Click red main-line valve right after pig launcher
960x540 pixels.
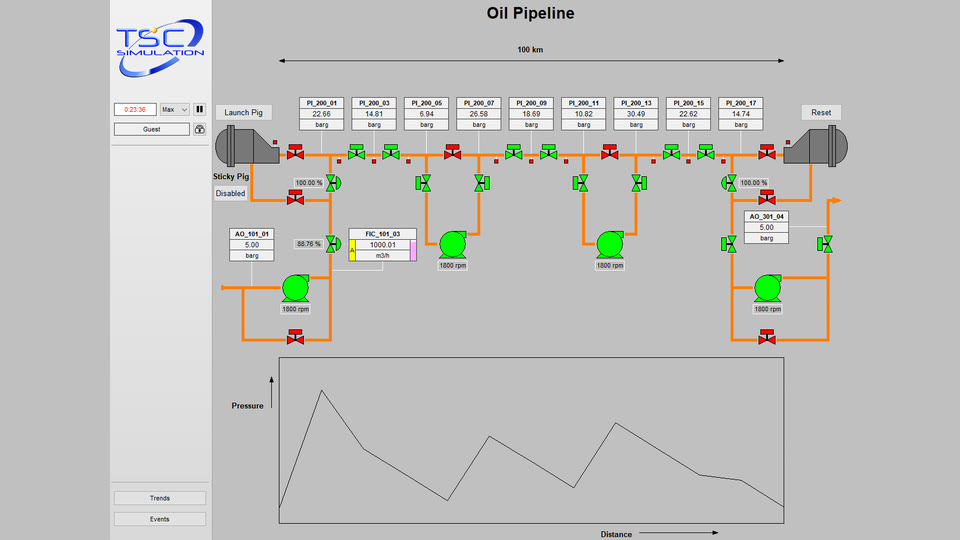click(295, 152)
